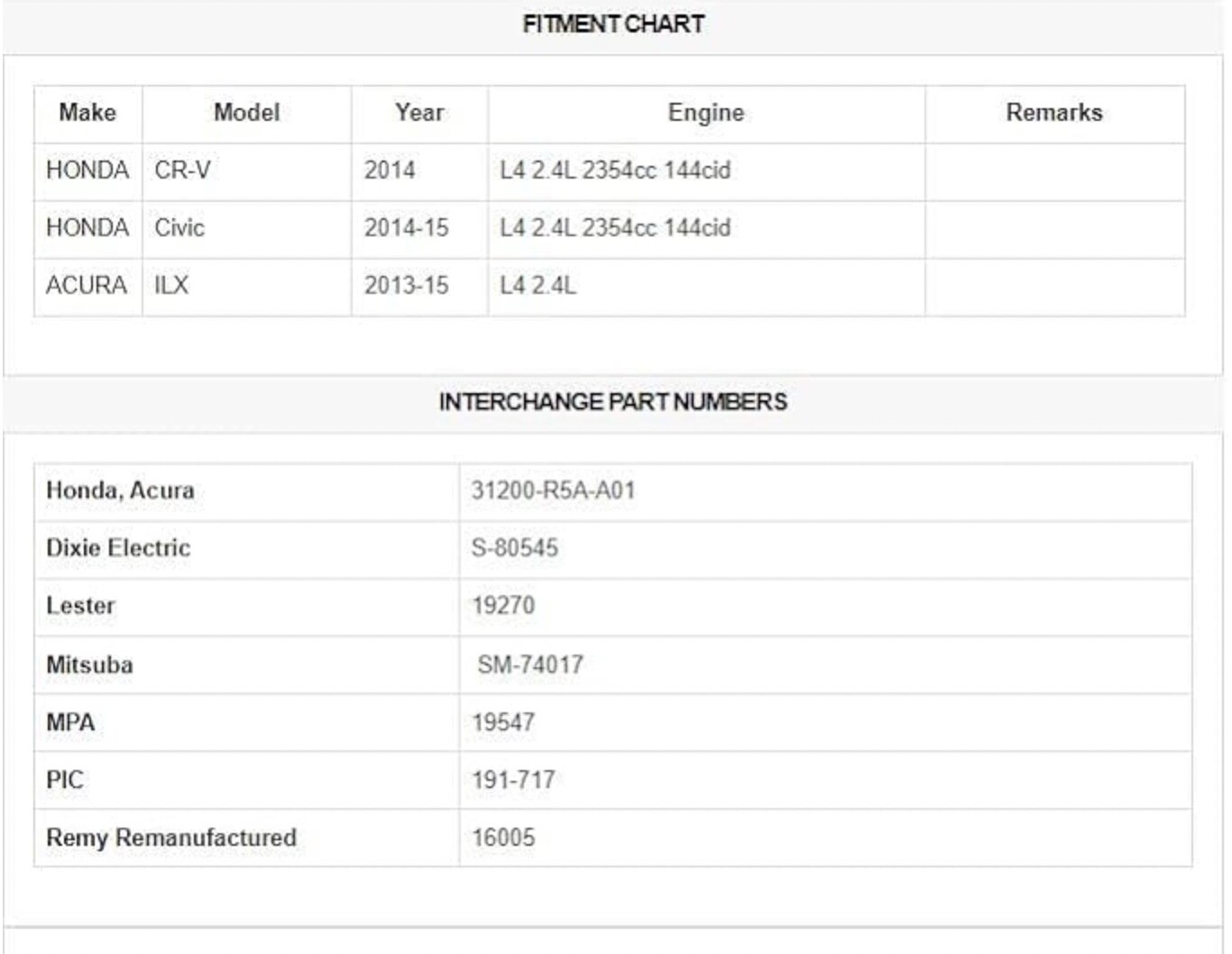Click the Remy Remanufactured label
The width and height of the screenshot is (1232, 954).
[171, 839]
